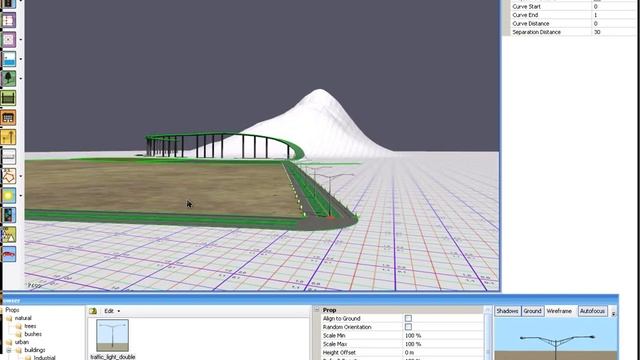Open dropdown arrow beside tree tool

21,78
